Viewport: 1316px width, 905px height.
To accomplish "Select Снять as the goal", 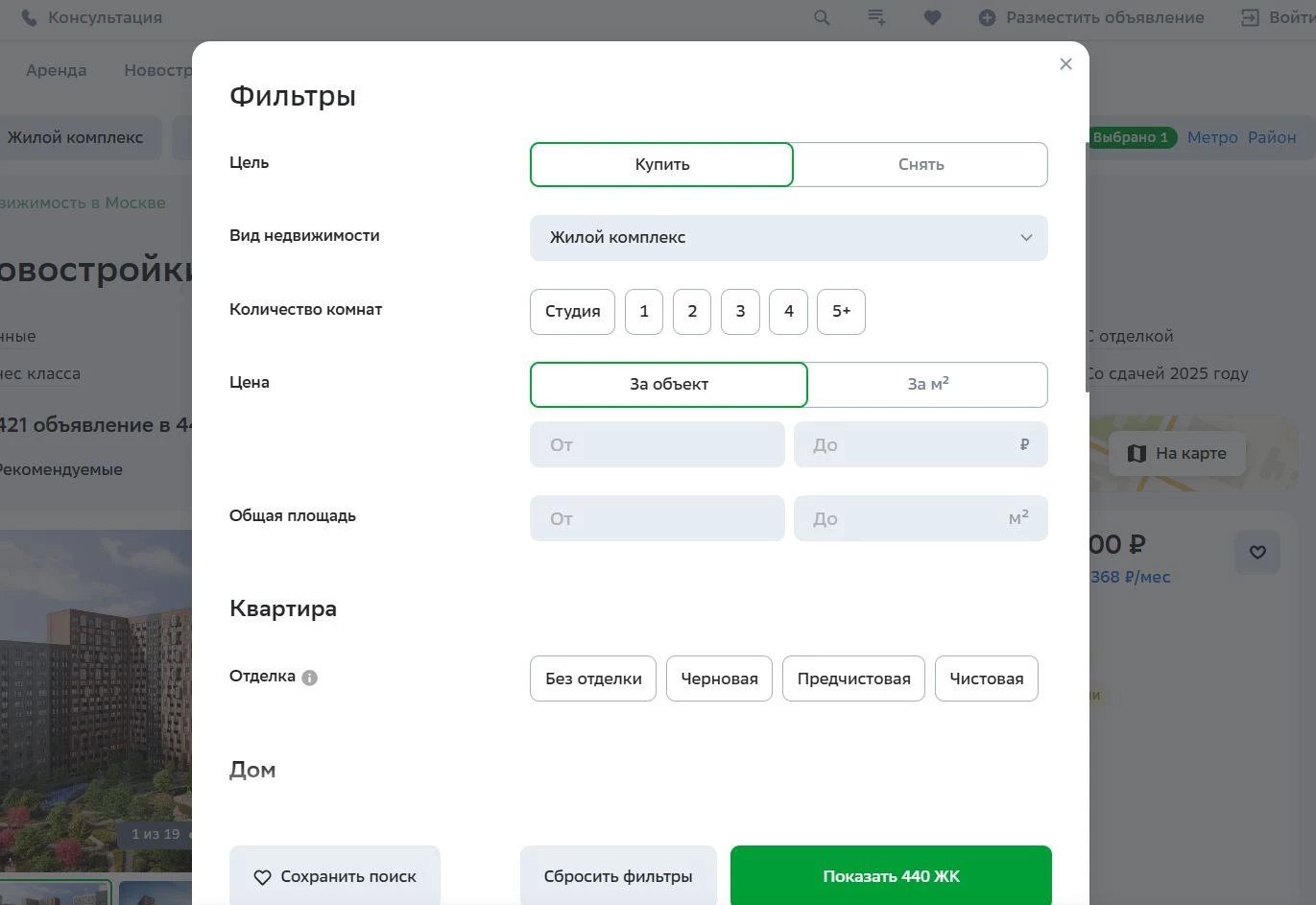I will [x=920, y=164].
